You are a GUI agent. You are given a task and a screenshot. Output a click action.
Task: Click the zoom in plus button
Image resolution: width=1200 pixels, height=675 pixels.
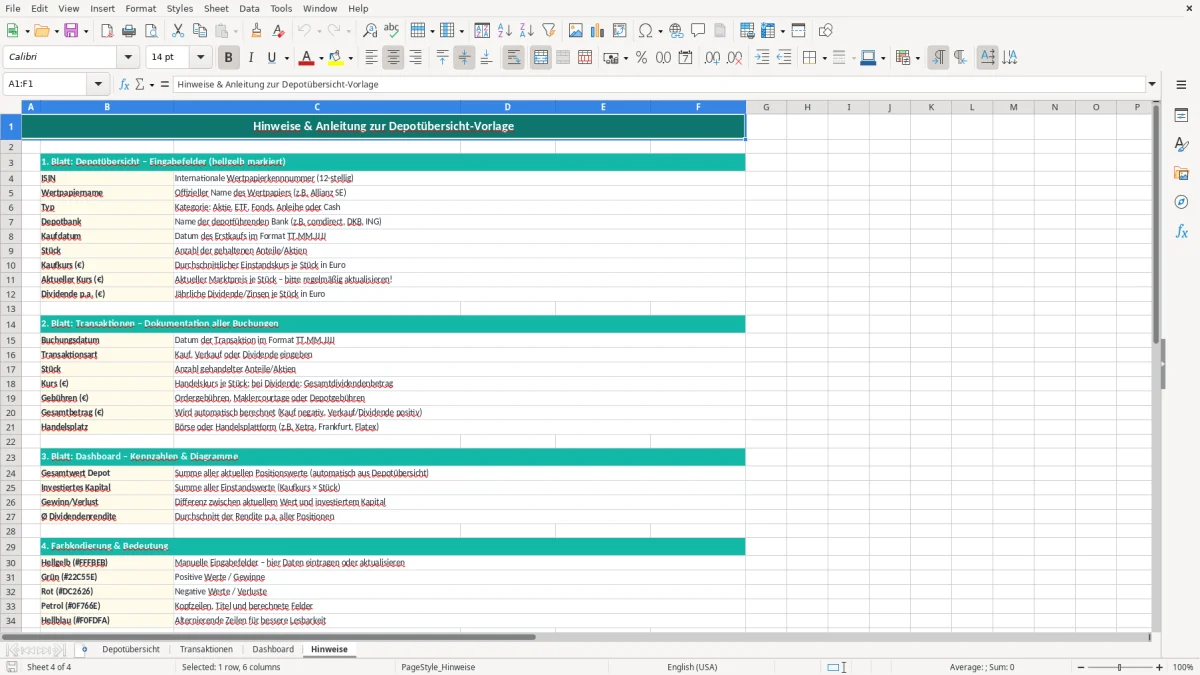pyautogui.click(x=1160, y=667)
